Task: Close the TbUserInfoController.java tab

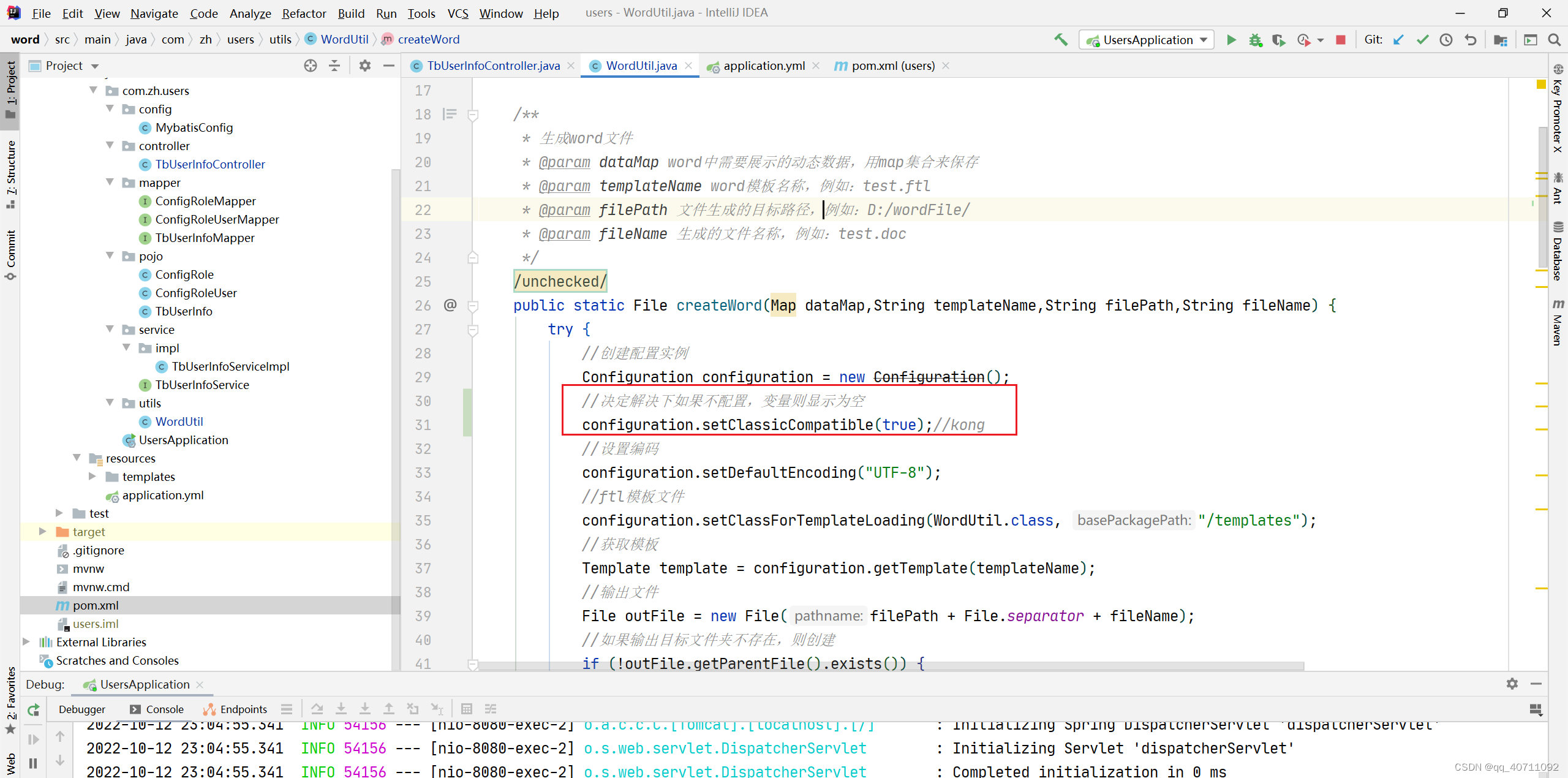Action: (571, 66)
